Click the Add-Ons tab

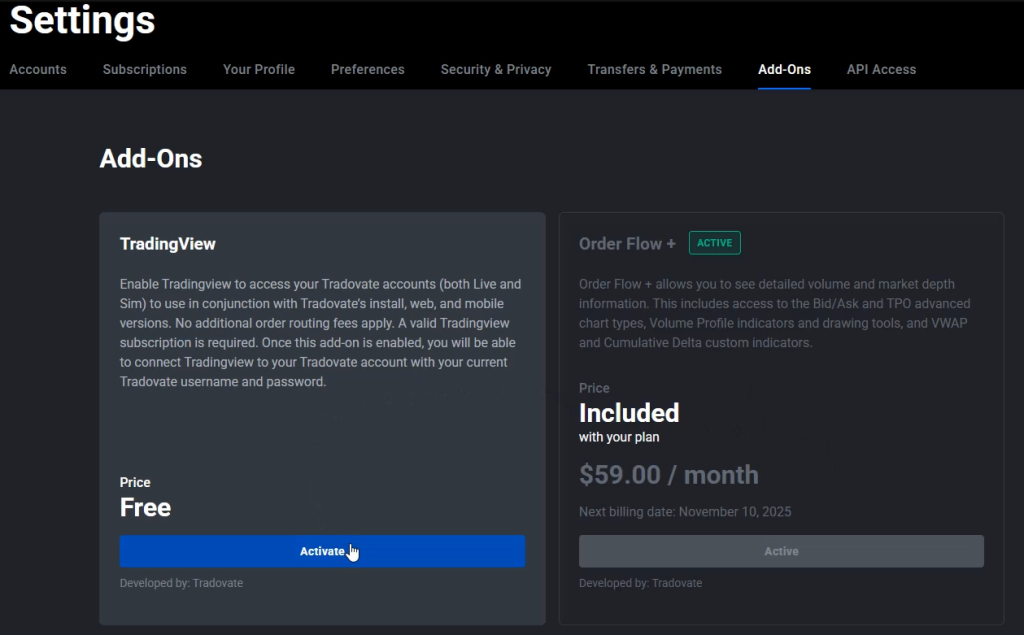[x=784, y=70]
